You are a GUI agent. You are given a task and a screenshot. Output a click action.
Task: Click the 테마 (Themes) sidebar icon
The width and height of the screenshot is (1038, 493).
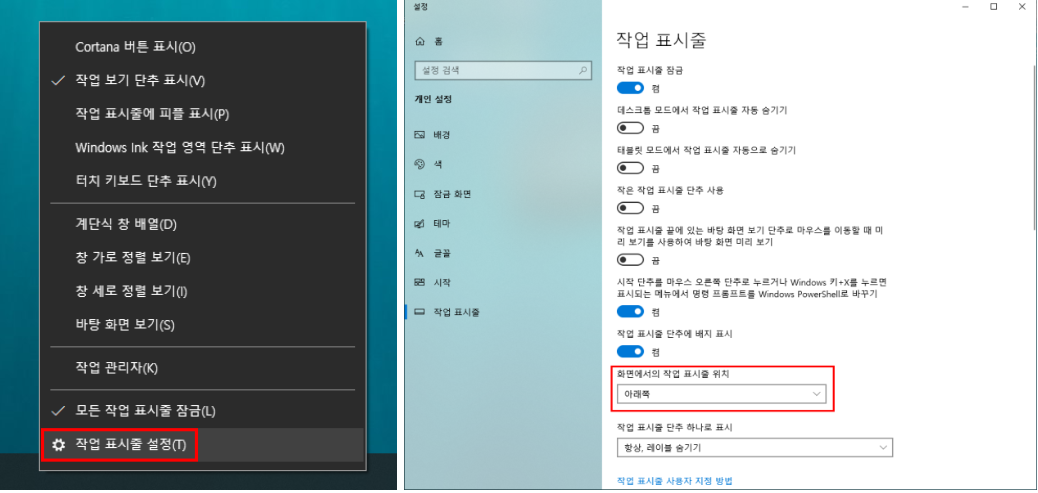pos(419,223)
